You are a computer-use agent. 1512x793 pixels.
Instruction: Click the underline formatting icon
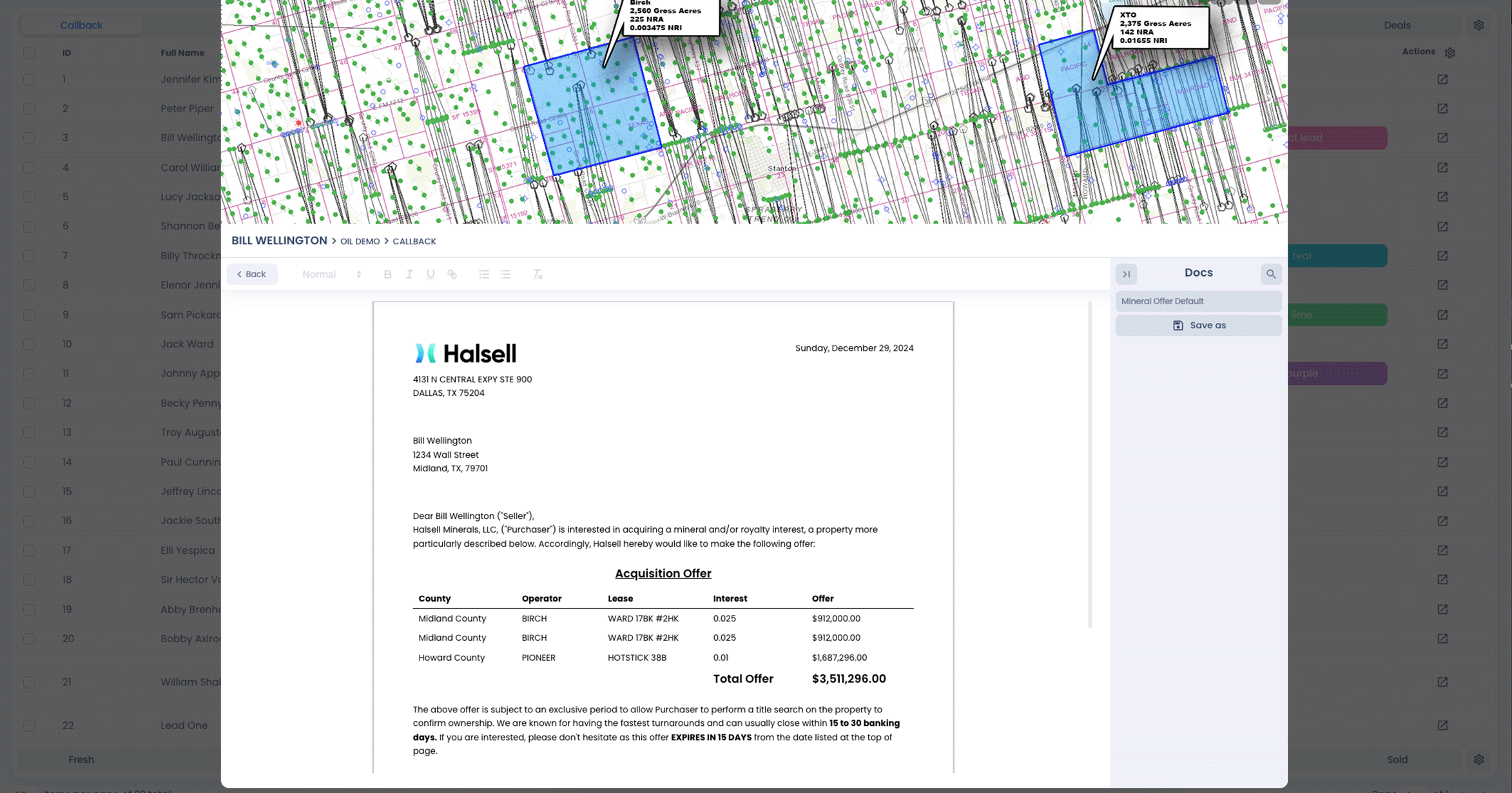[431, 274]
